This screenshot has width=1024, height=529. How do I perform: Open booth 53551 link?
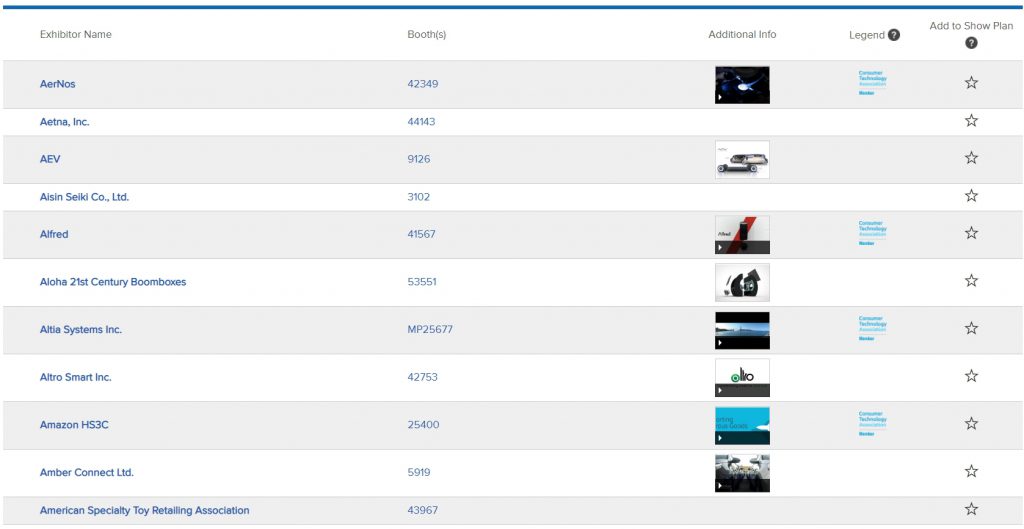click(x=422, y=281)
